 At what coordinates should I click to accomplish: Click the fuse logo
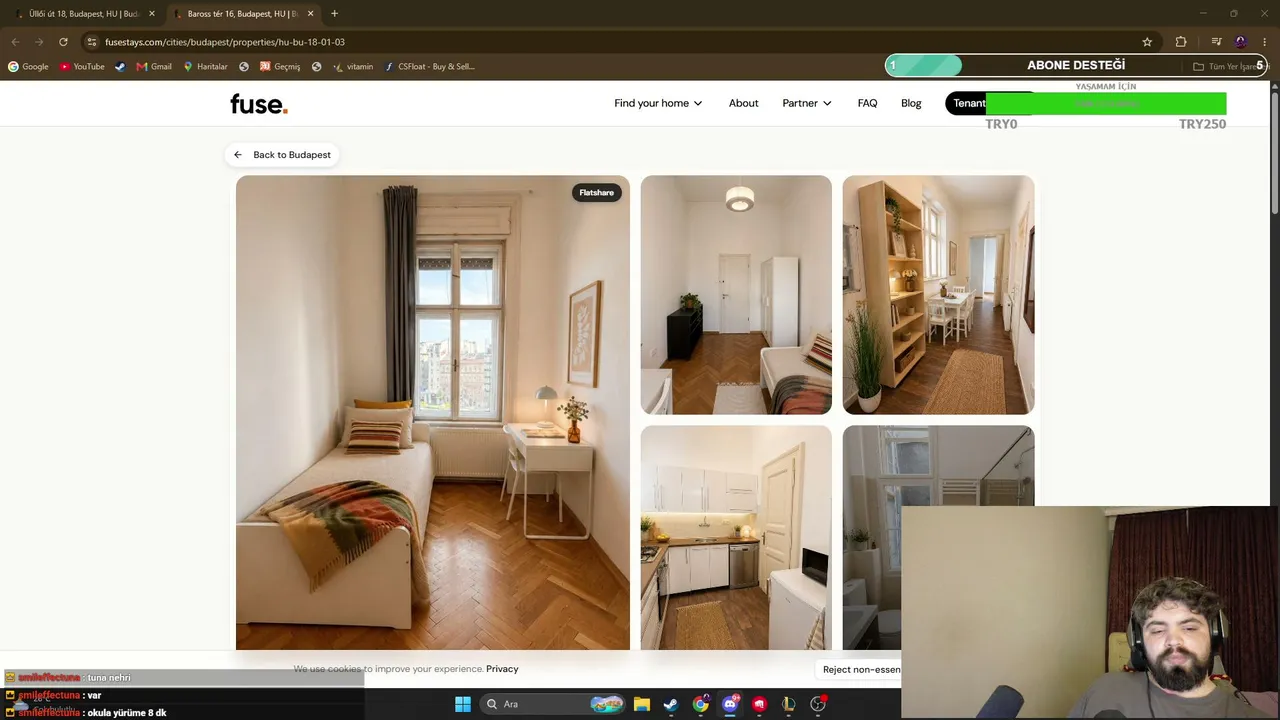(x=259, y=104)
